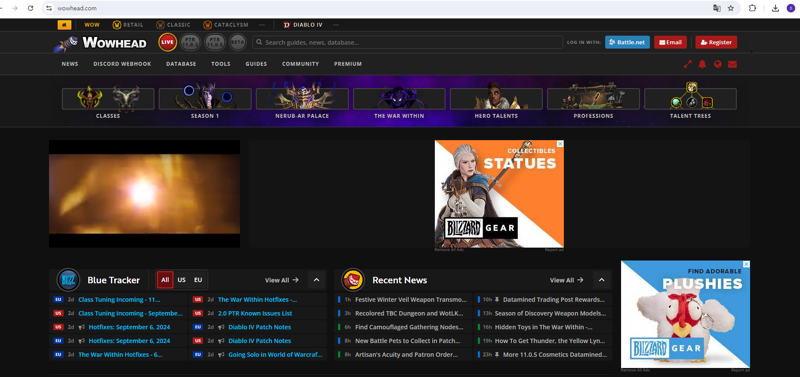This screenshot has height=377, width=800.
Task: Click the orange home icon in the top bar
Action: 64,25
